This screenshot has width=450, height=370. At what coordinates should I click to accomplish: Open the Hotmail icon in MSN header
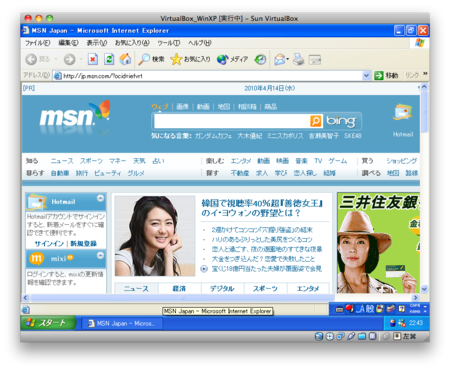point(403,113)
